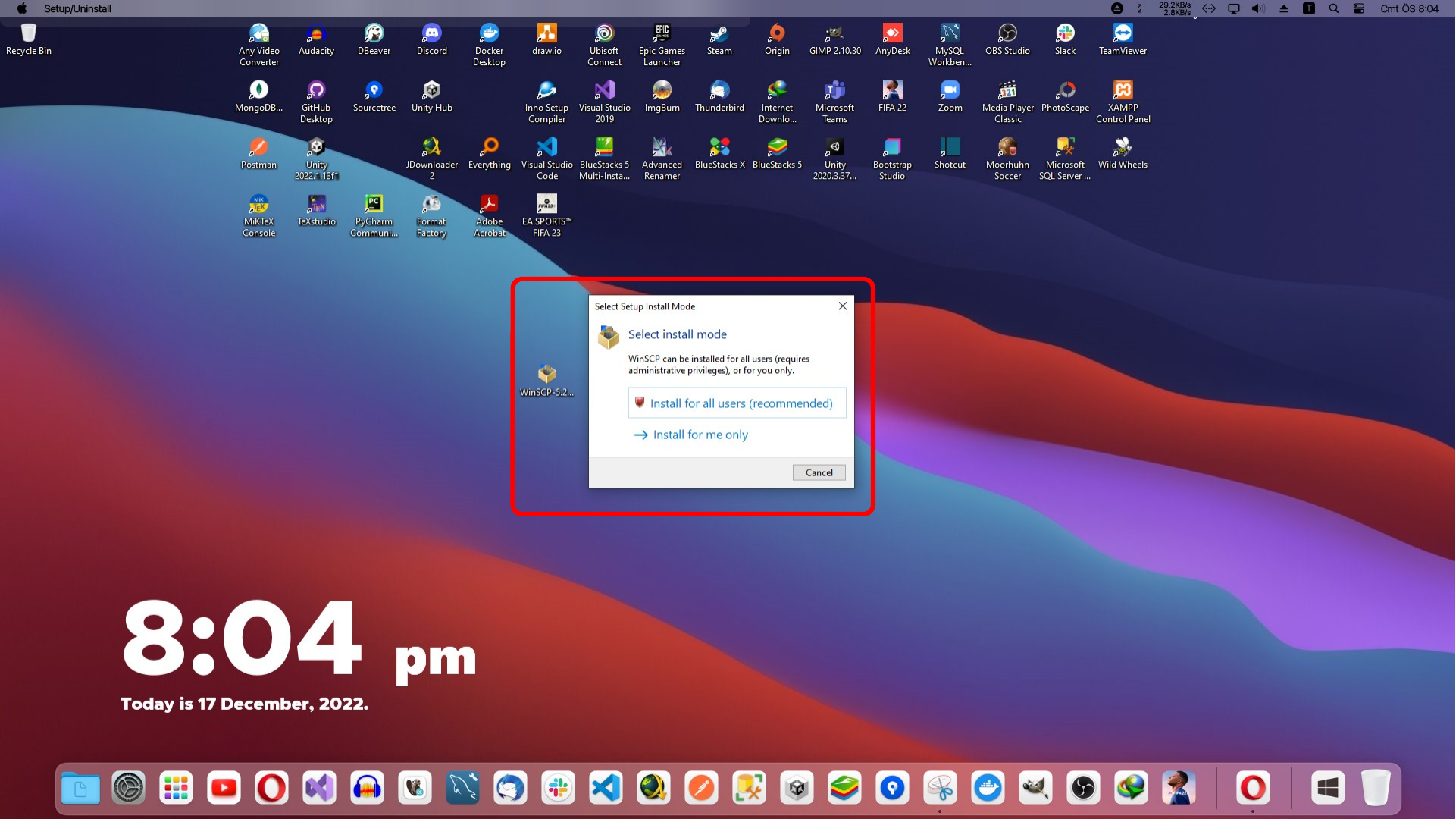Select the OBS Studio desktop icon
This screenshot has width=1456, height=819.
point(1008,39)
